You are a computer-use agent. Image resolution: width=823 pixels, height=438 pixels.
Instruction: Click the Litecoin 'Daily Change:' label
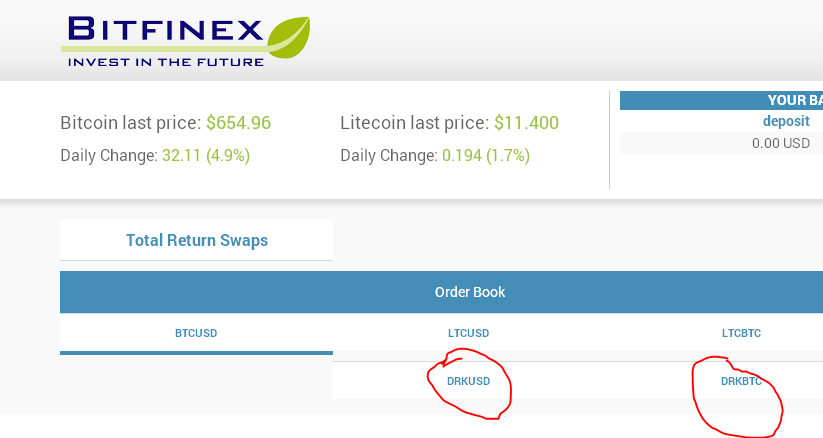pos(388,156)
